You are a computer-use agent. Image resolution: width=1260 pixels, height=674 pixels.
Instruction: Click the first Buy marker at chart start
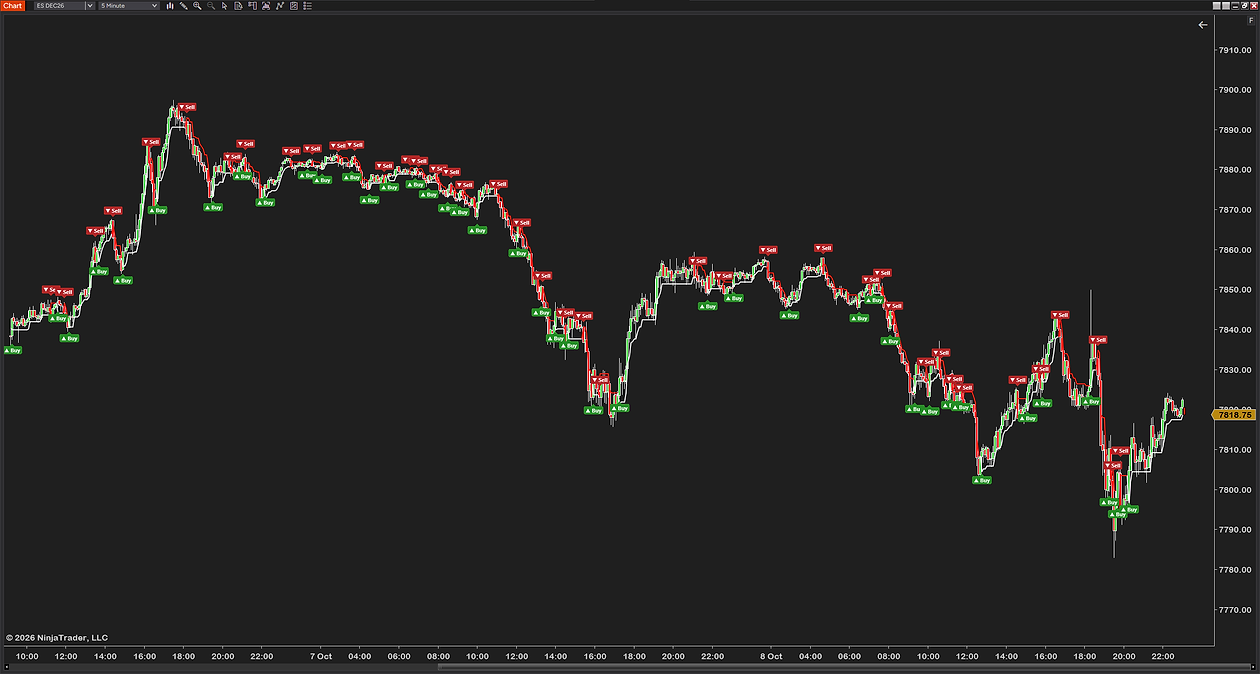[14, 350]
